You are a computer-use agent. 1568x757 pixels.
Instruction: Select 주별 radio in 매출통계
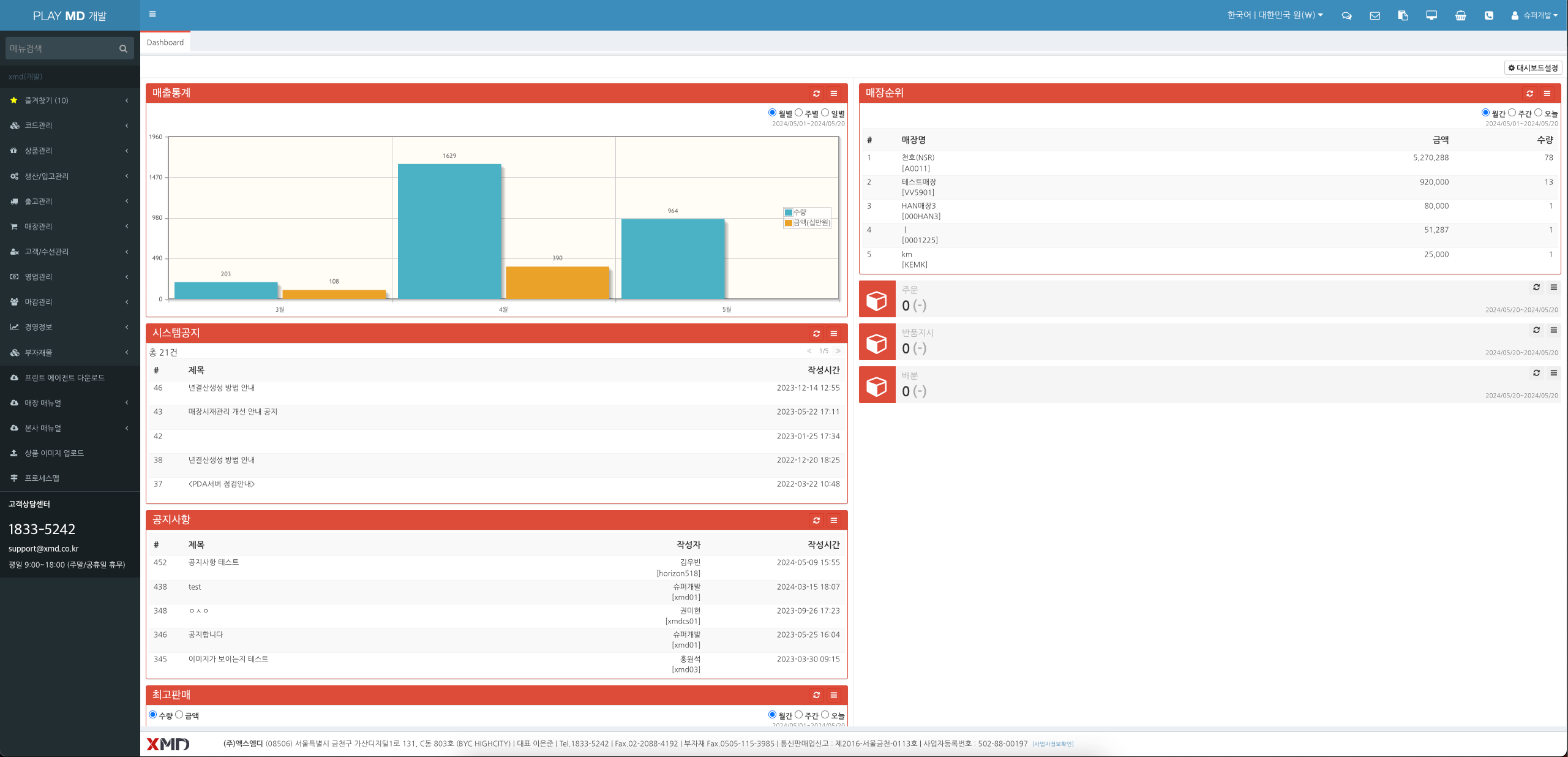pyautogui.click(x=799, y=113)
